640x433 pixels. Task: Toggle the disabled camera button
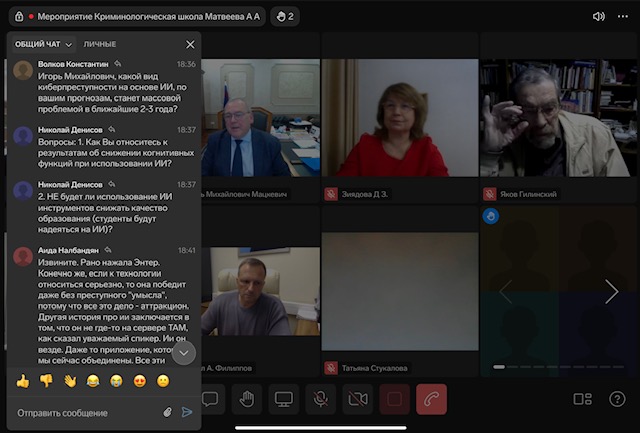(x=357, y=399)
